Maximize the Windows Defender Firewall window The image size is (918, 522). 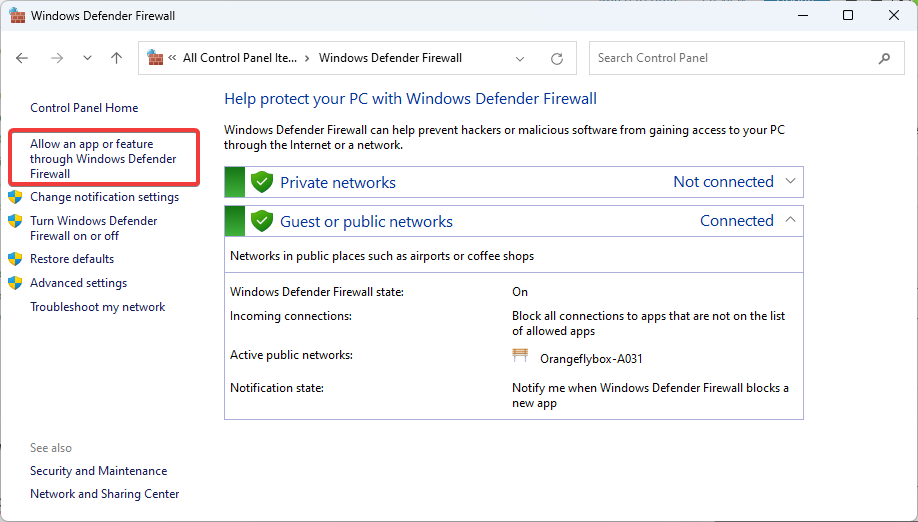(x=848, y=16)
